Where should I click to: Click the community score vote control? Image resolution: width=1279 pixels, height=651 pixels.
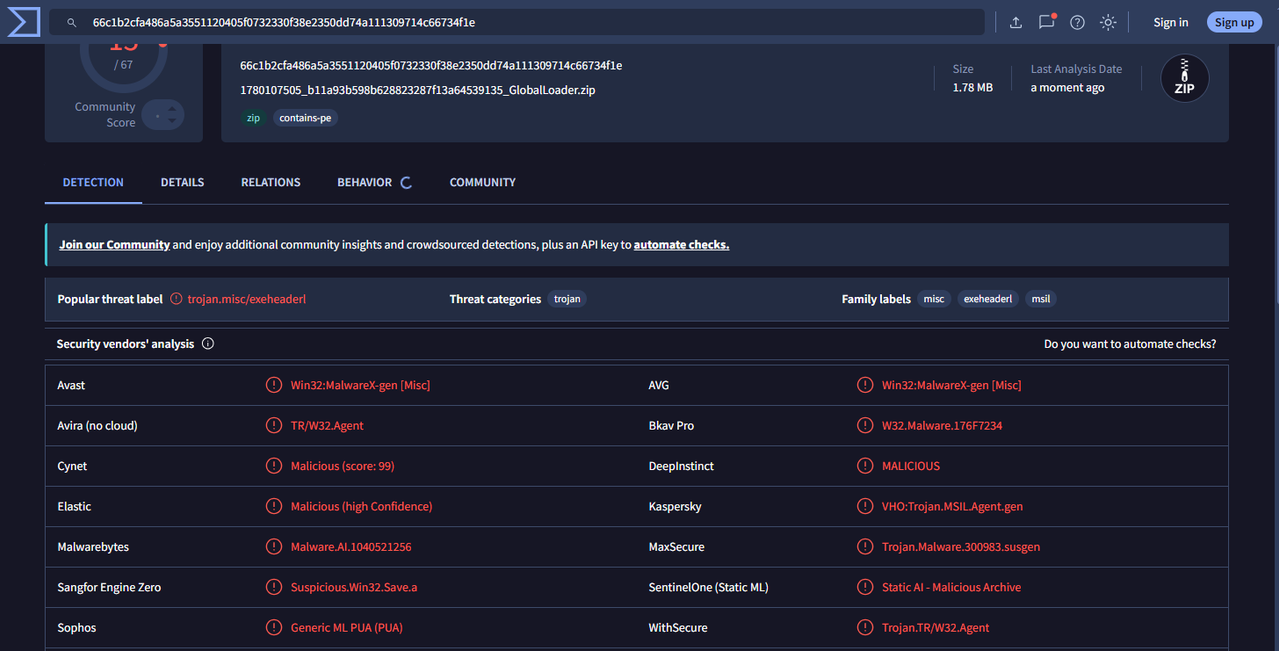163,116
